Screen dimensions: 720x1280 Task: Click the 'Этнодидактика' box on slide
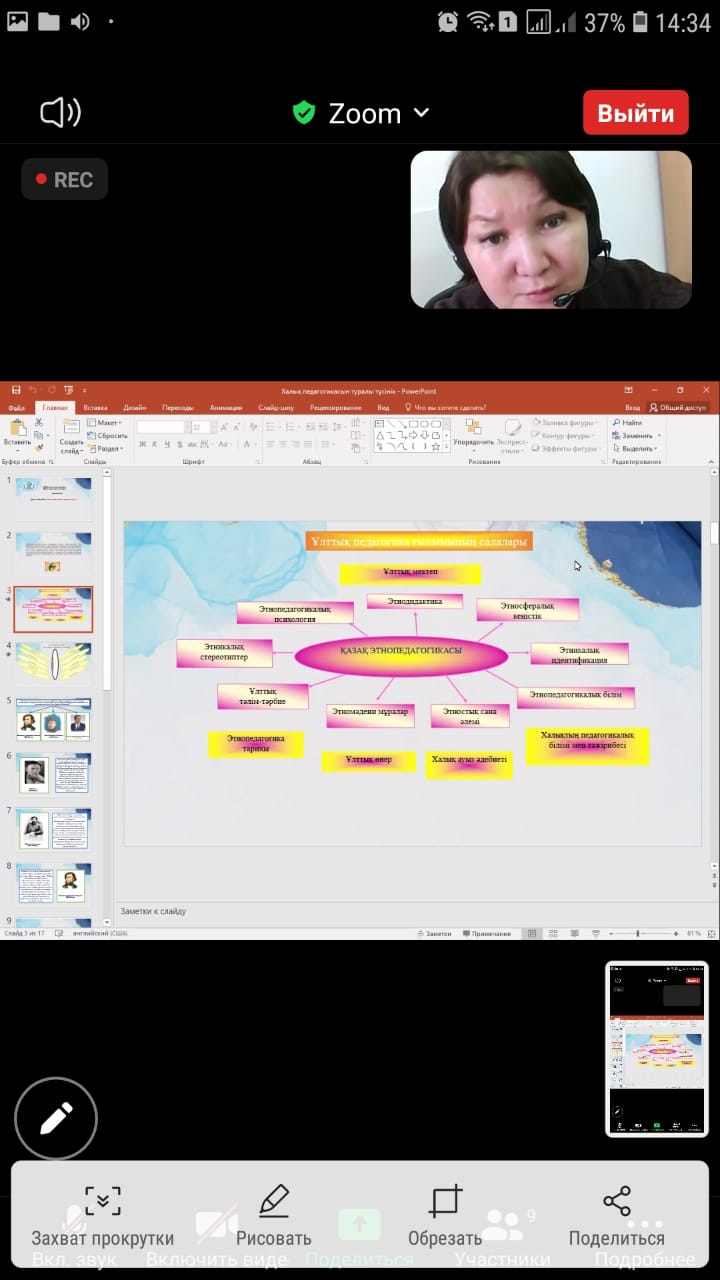[x=414, y=601]
